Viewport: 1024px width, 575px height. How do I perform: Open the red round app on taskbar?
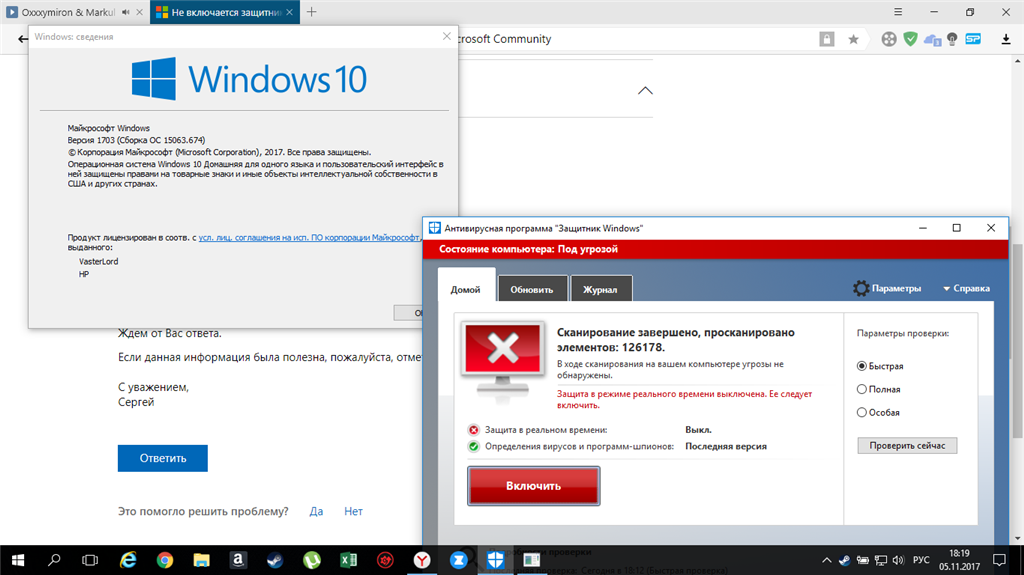385,560
